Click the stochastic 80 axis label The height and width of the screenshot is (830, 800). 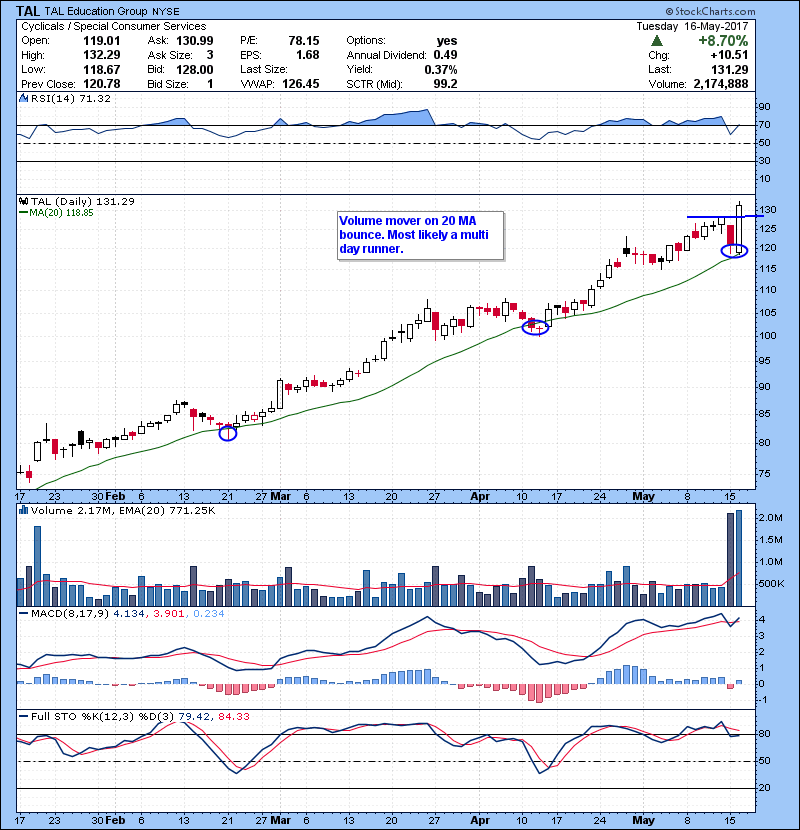point(765,734)
